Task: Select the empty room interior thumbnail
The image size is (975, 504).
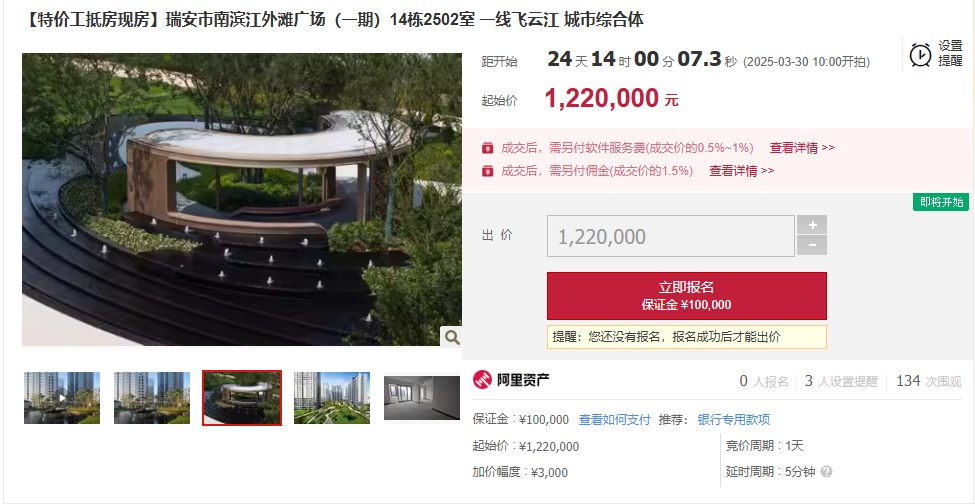Action: coord(422,398)
